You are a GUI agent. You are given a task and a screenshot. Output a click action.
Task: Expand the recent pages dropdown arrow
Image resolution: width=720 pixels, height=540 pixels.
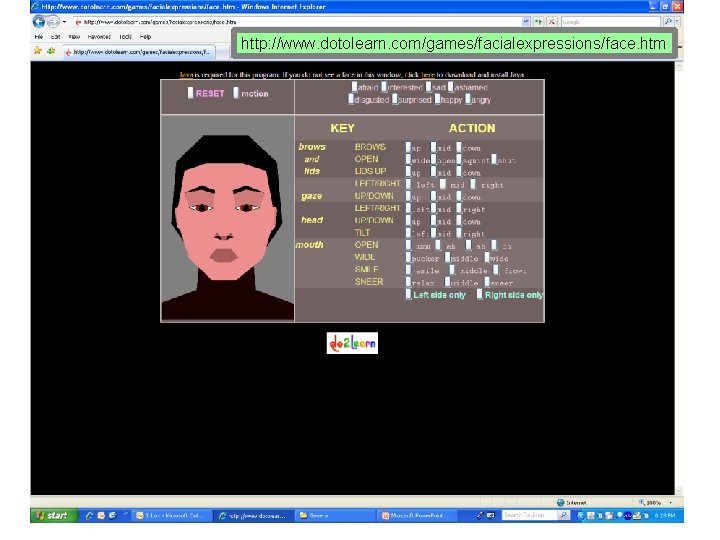[x=64, y=22]
